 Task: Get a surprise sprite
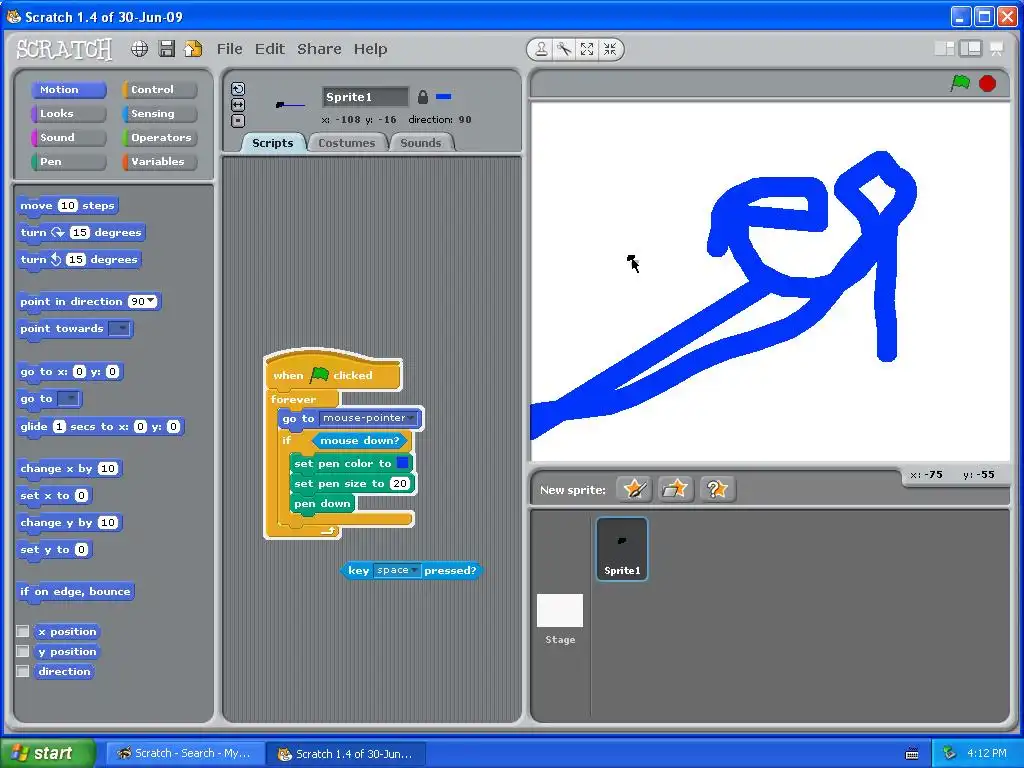coord(717,488)
